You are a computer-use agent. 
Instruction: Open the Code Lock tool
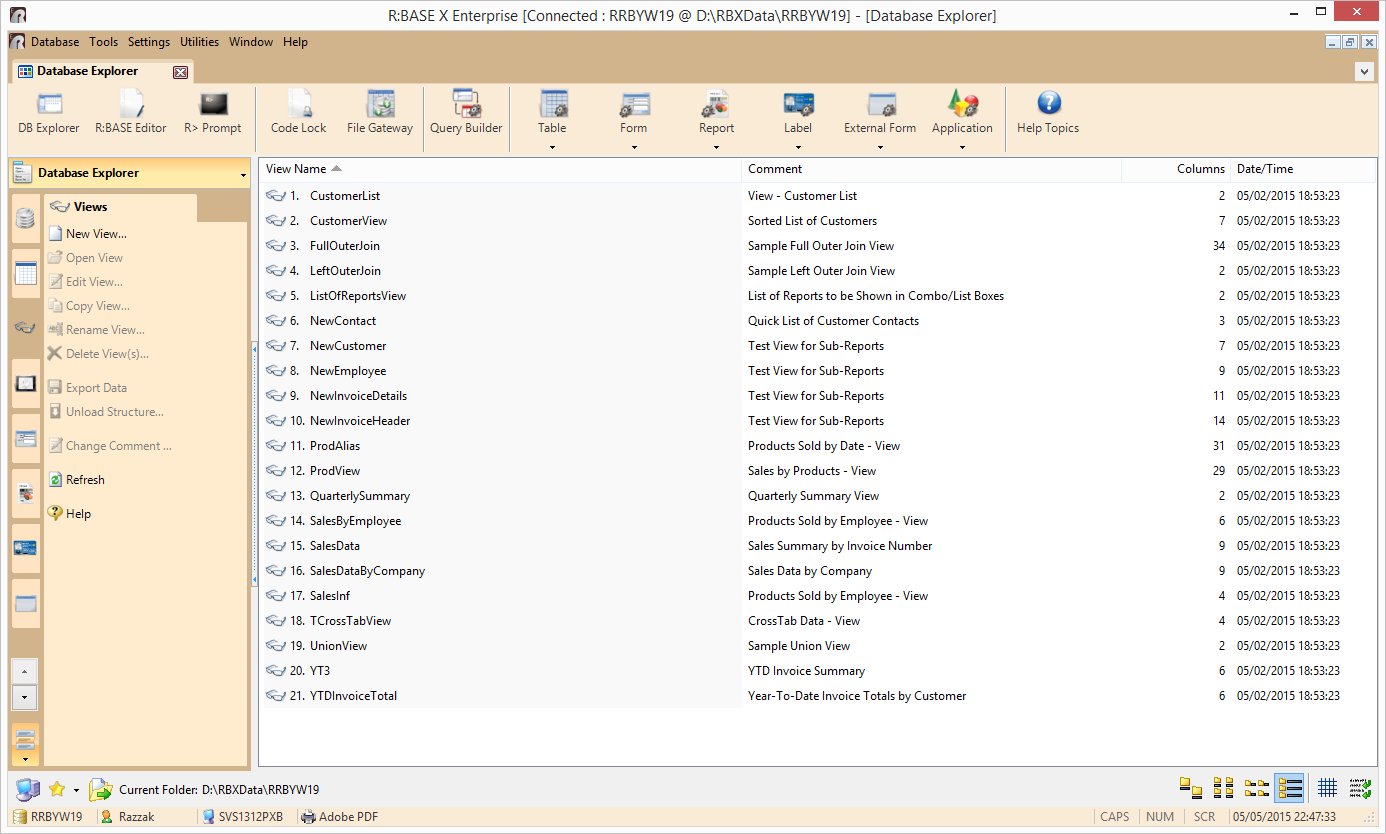point(298,112)
